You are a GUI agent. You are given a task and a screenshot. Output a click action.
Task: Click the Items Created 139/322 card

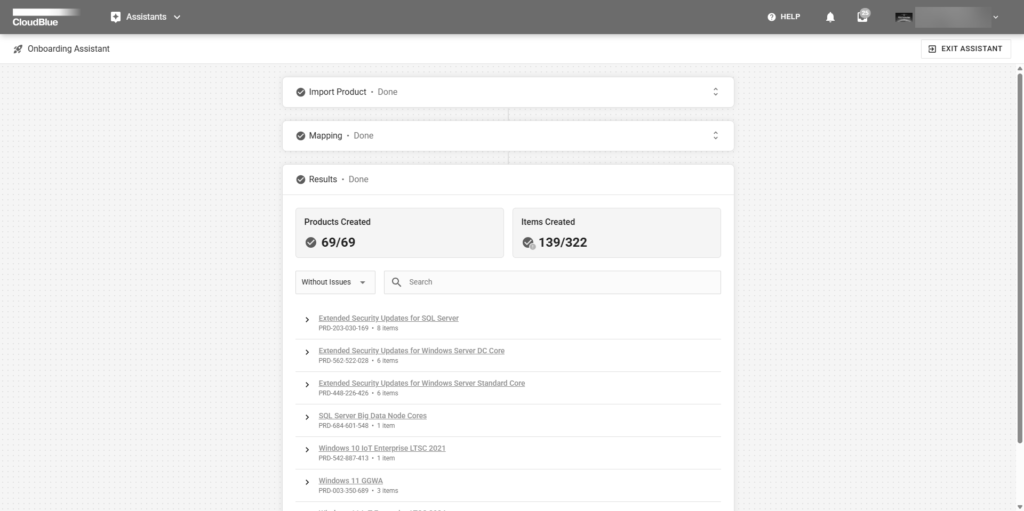coord(616,233)
